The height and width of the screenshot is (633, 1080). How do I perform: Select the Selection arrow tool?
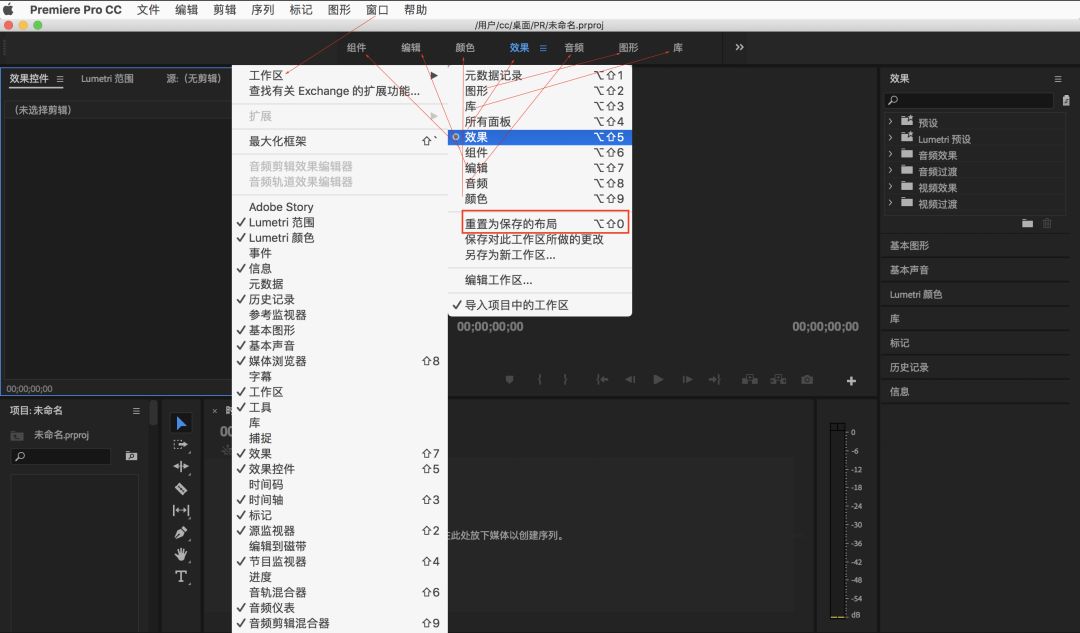(x=181, y=423)
